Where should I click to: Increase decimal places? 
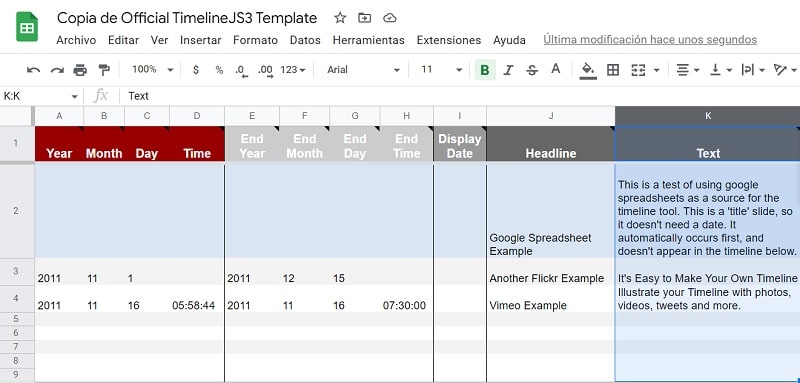[265, 71]
